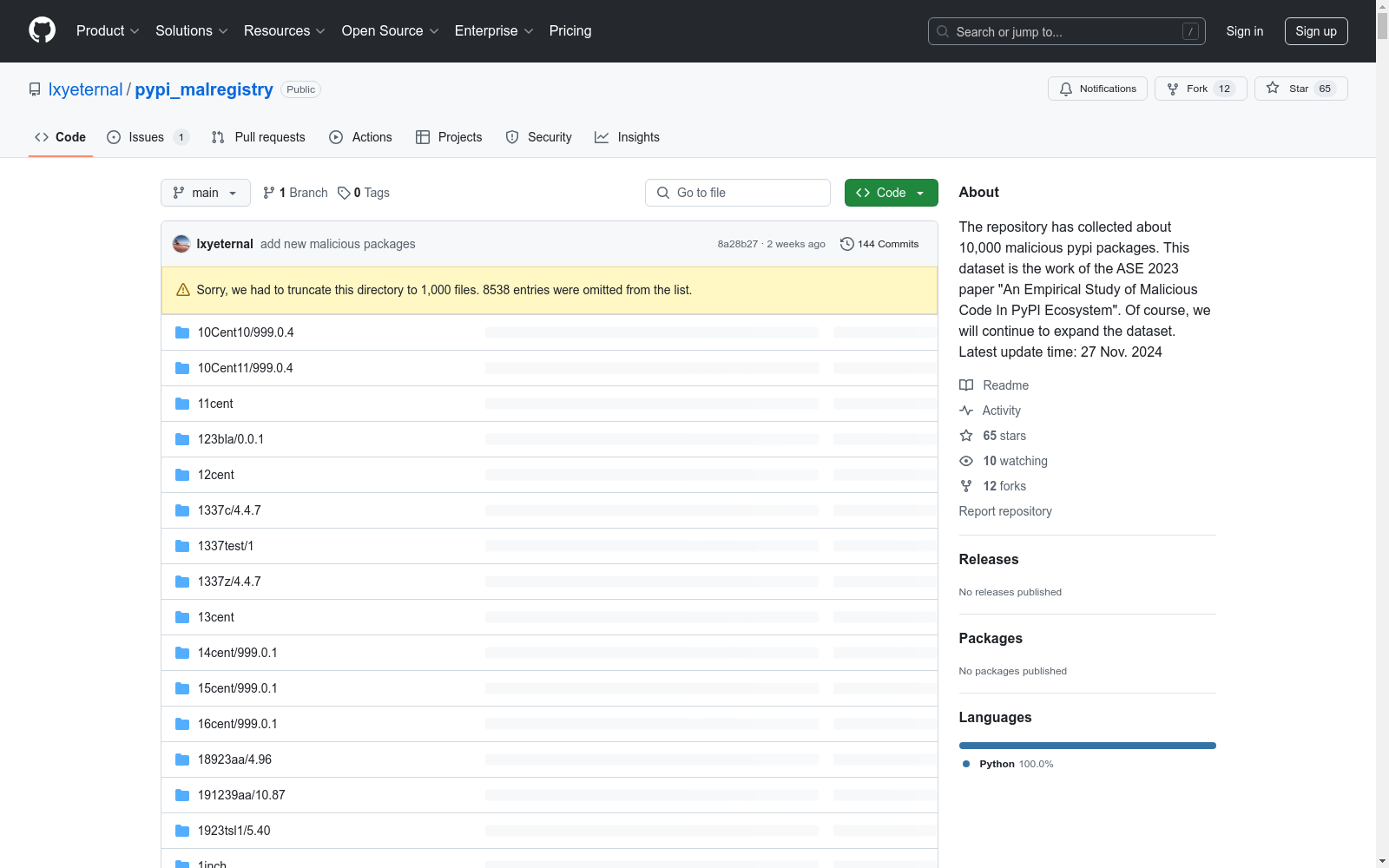Viewport: 1389px width, 868px height.
Task: Switch to the Insights tab
Action: tap(627, 137)
